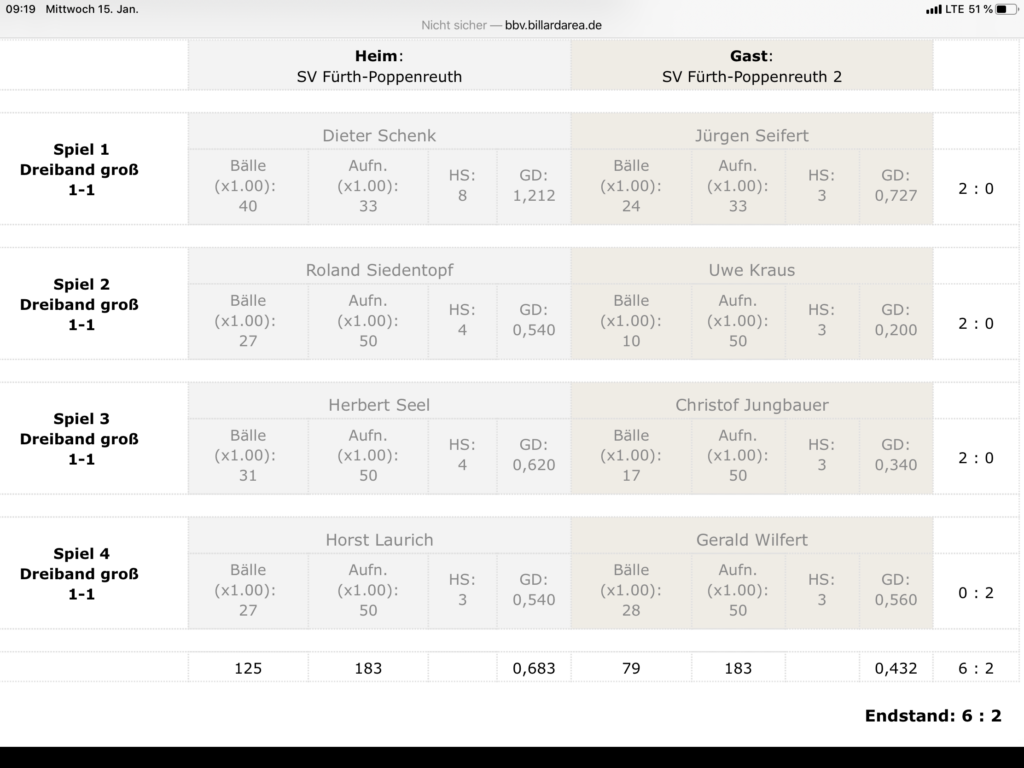Tap the bbv.billardarea.de address bar

[511, 25]
